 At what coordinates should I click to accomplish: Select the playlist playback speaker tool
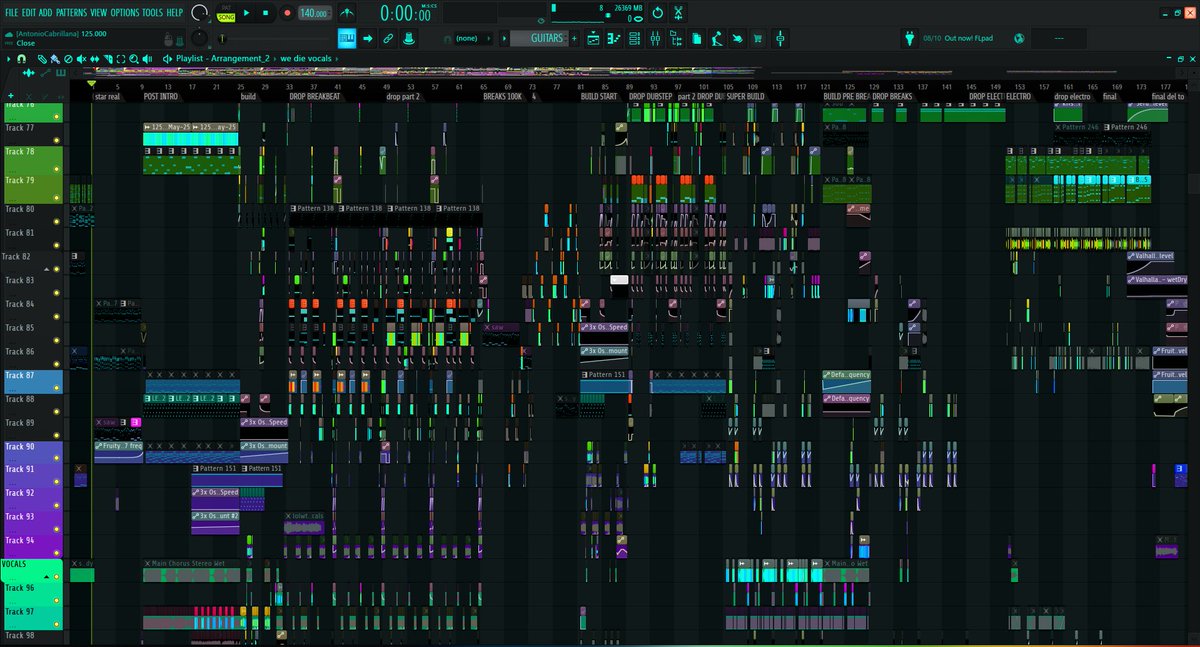point(147,59)
